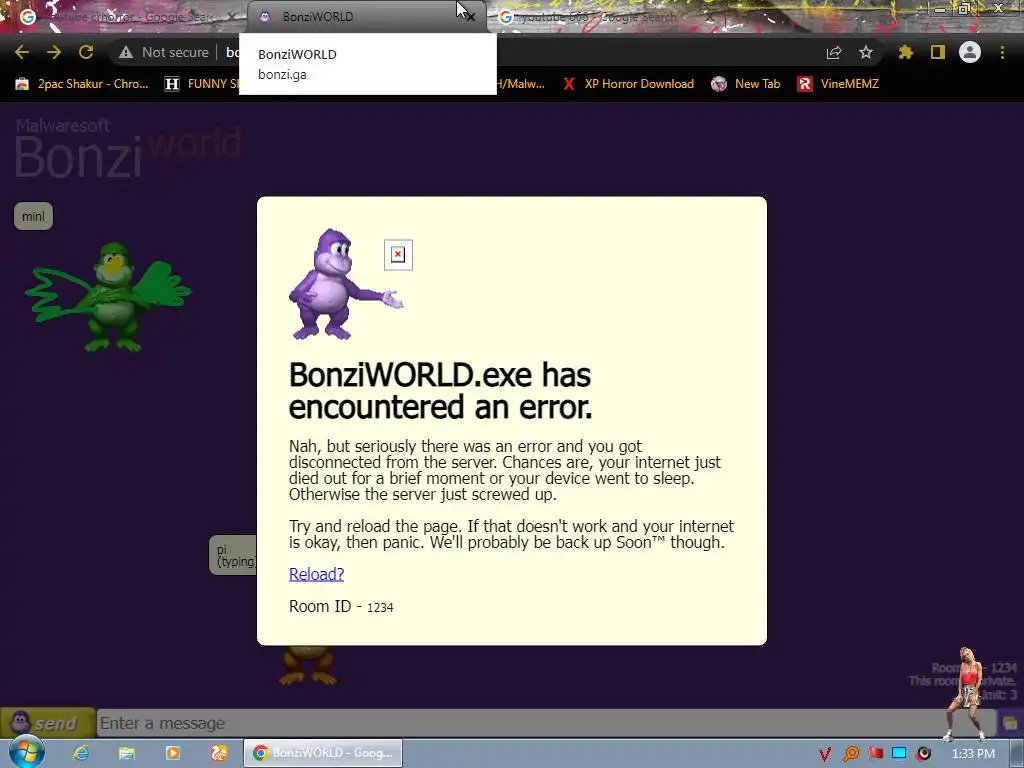The width and height of the screenshot is (1024, 768).
Task: Focus the Enter a message field
Action: [545, 723]
